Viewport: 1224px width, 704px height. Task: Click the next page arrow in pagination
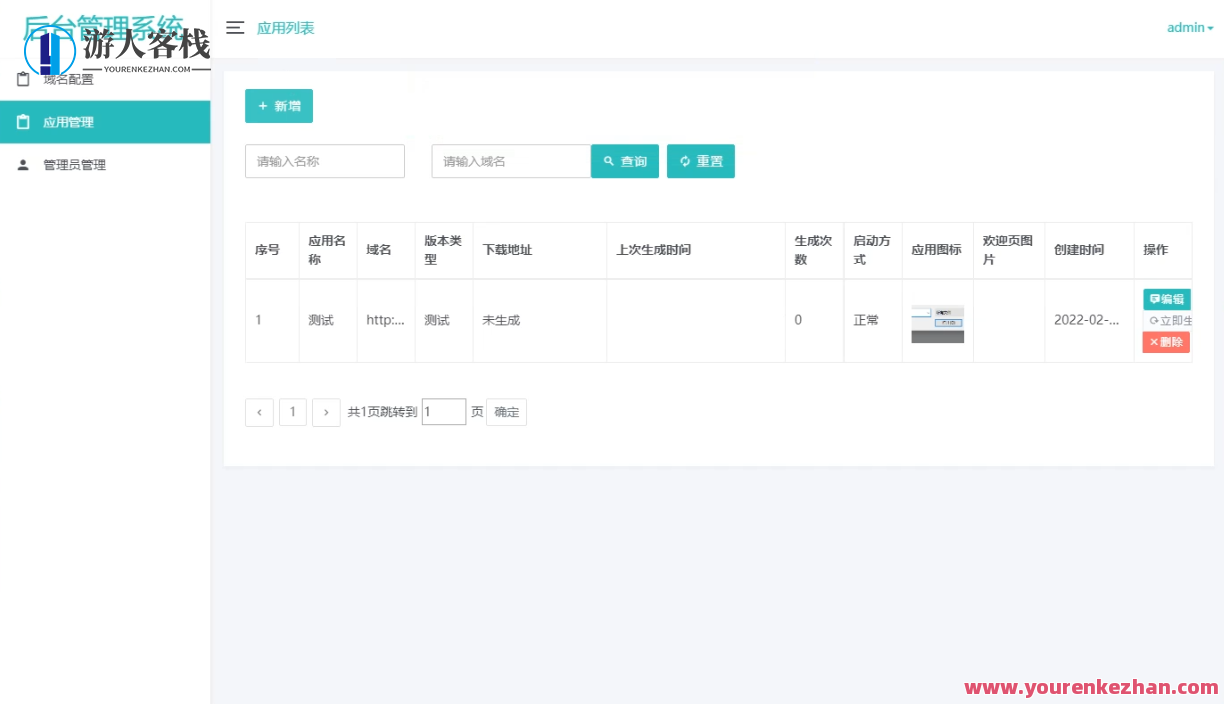(x=326, y=411)
